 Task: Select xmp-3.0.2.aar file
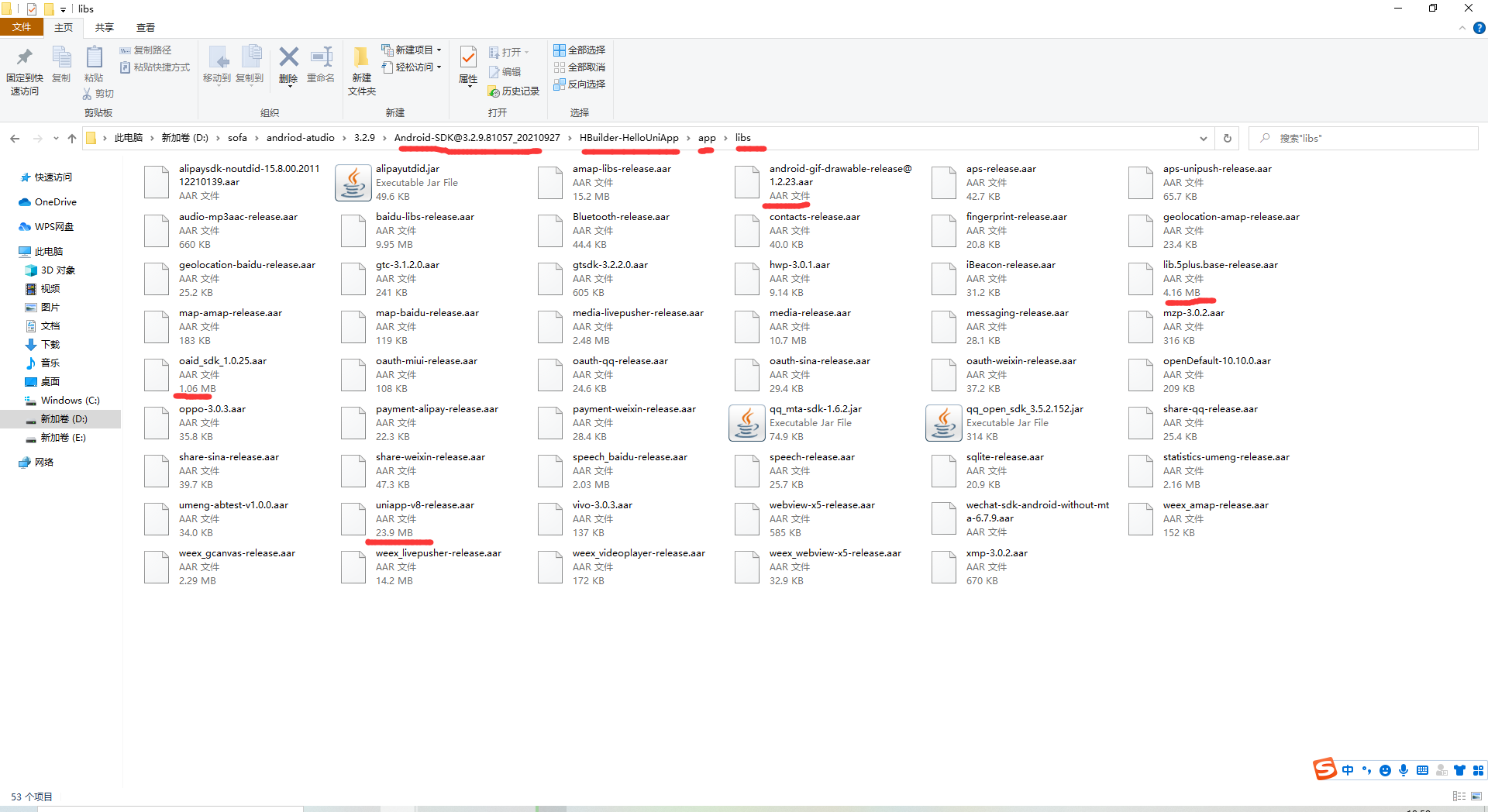pos(980,567)
